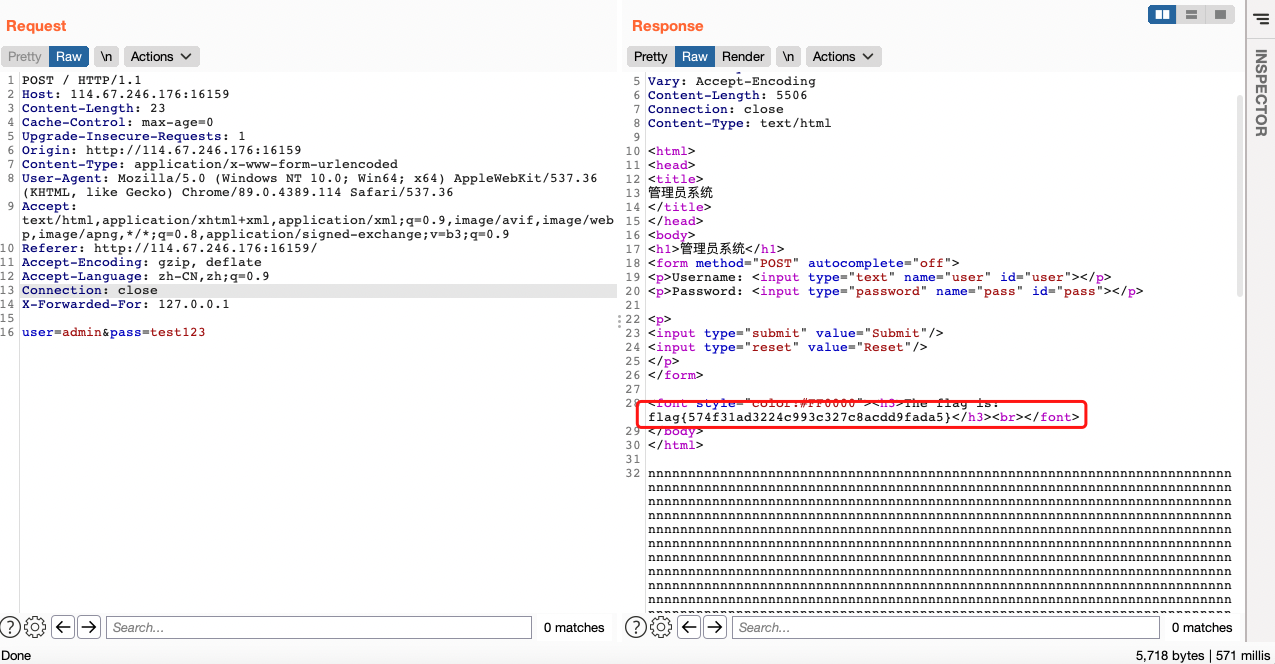The width and height of the screenshot is (1275, 664).
Task: Toggle Response newline \n display
Action: [x=789, y=57]
